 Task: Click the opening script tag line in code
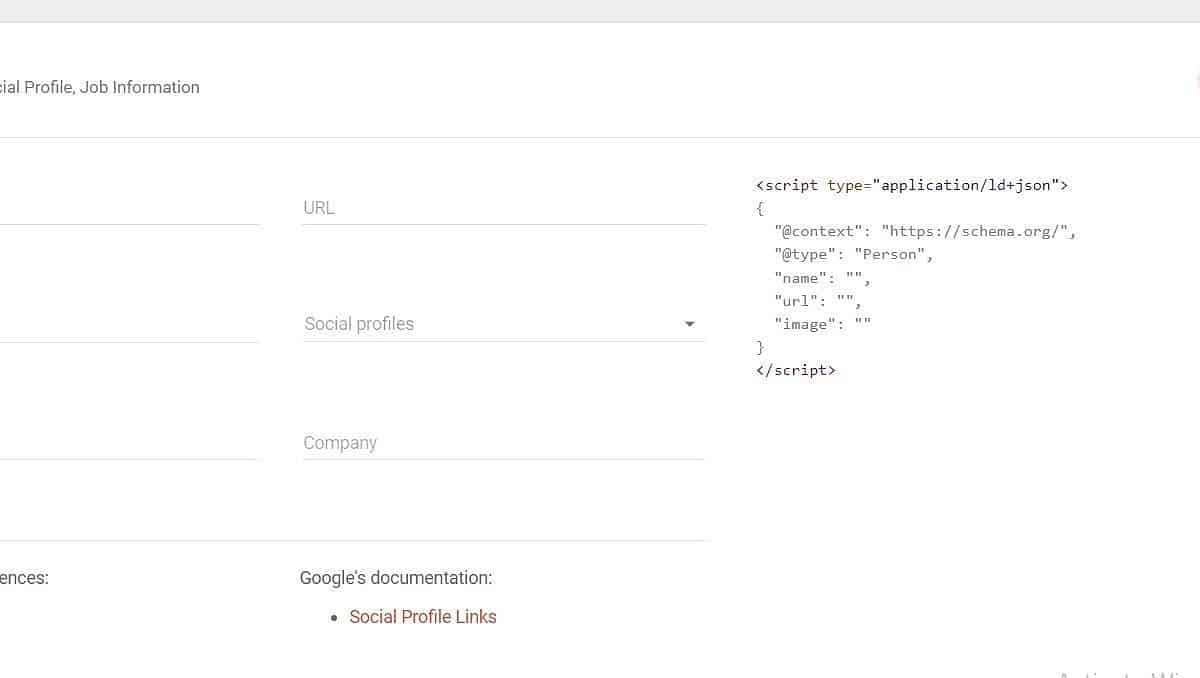tap(911, 185)
